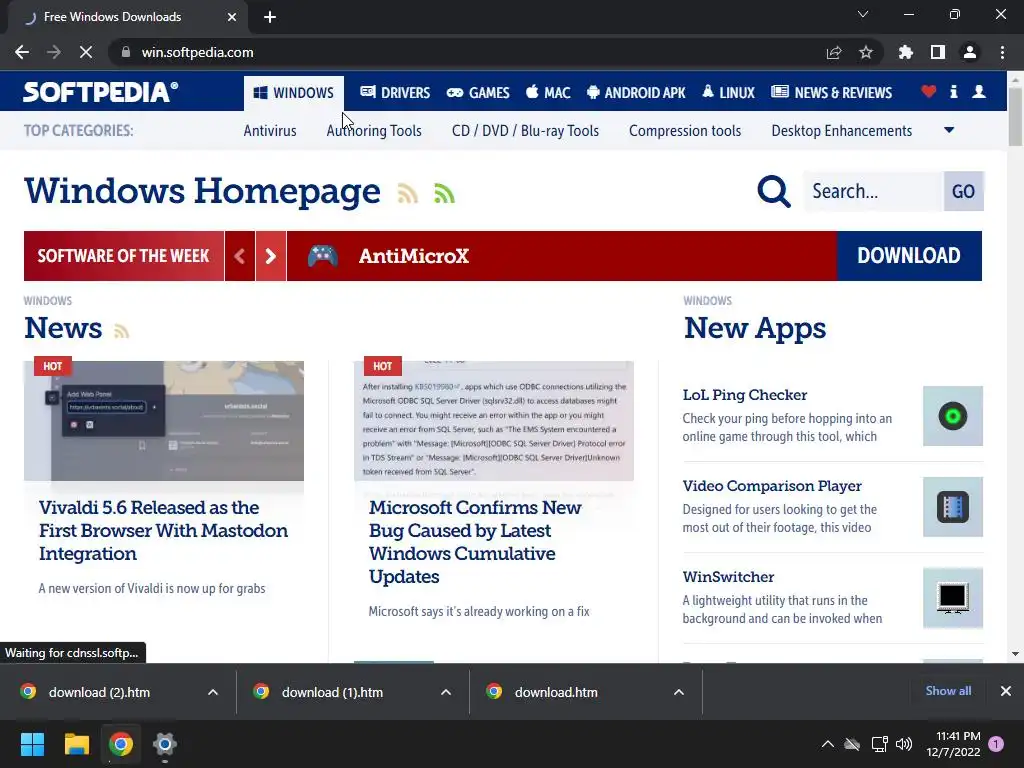Viewport: 1024px width, 768px height.
Task: Click the GO search button
Action: (x=963, y=191)
